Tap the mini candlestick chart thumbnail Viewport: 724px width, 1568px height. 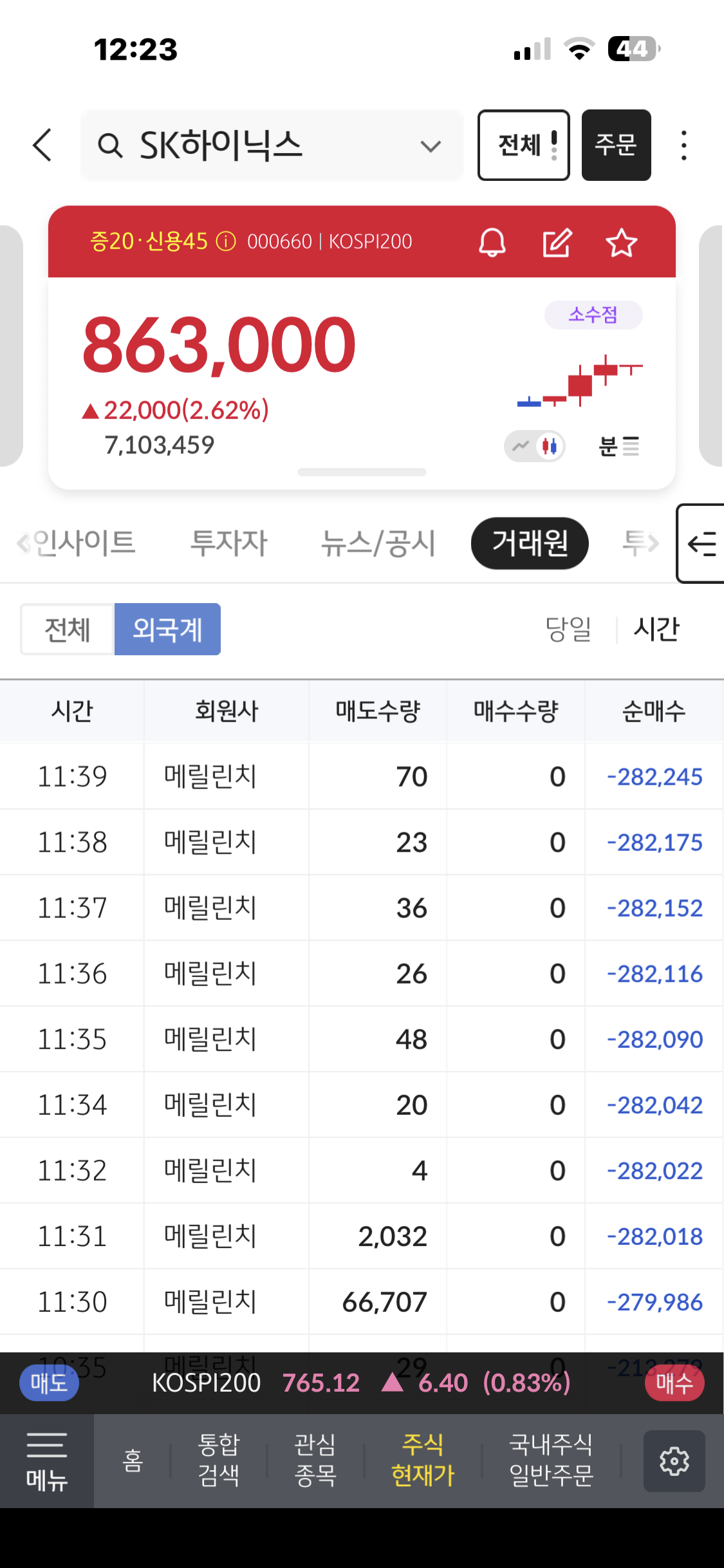coord(580,380)
